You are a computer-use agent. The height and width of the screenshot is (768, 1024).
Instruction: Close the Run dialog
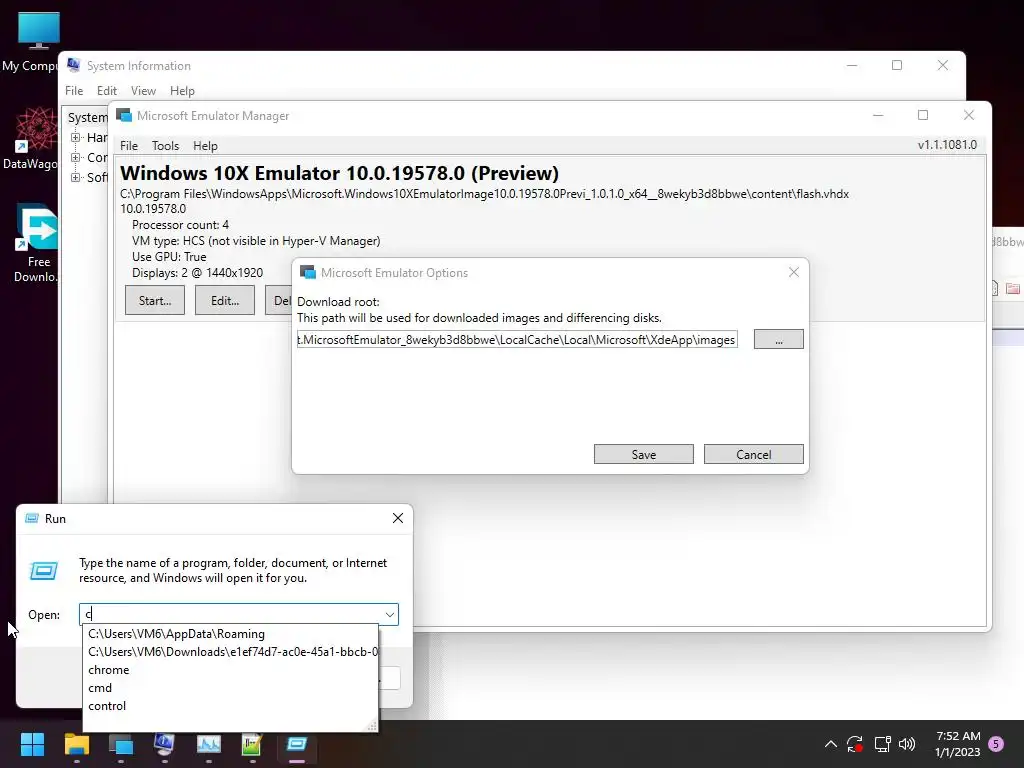[398, 518]
